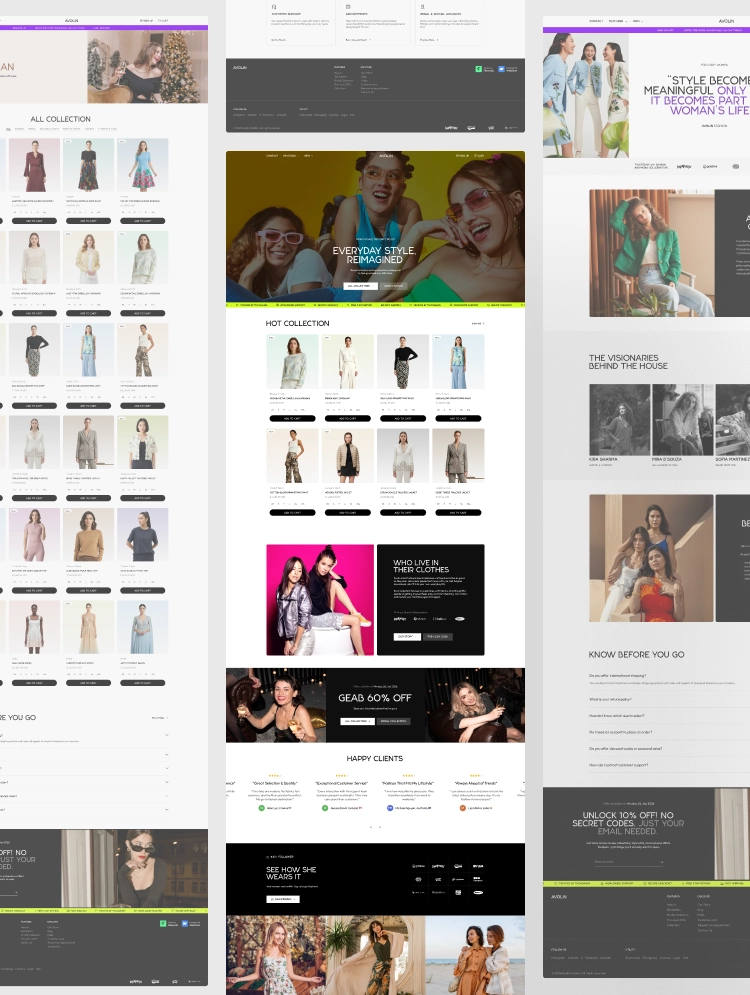
Task: Show next Happy Clients testimonial
Action: [x=380, y=827]
